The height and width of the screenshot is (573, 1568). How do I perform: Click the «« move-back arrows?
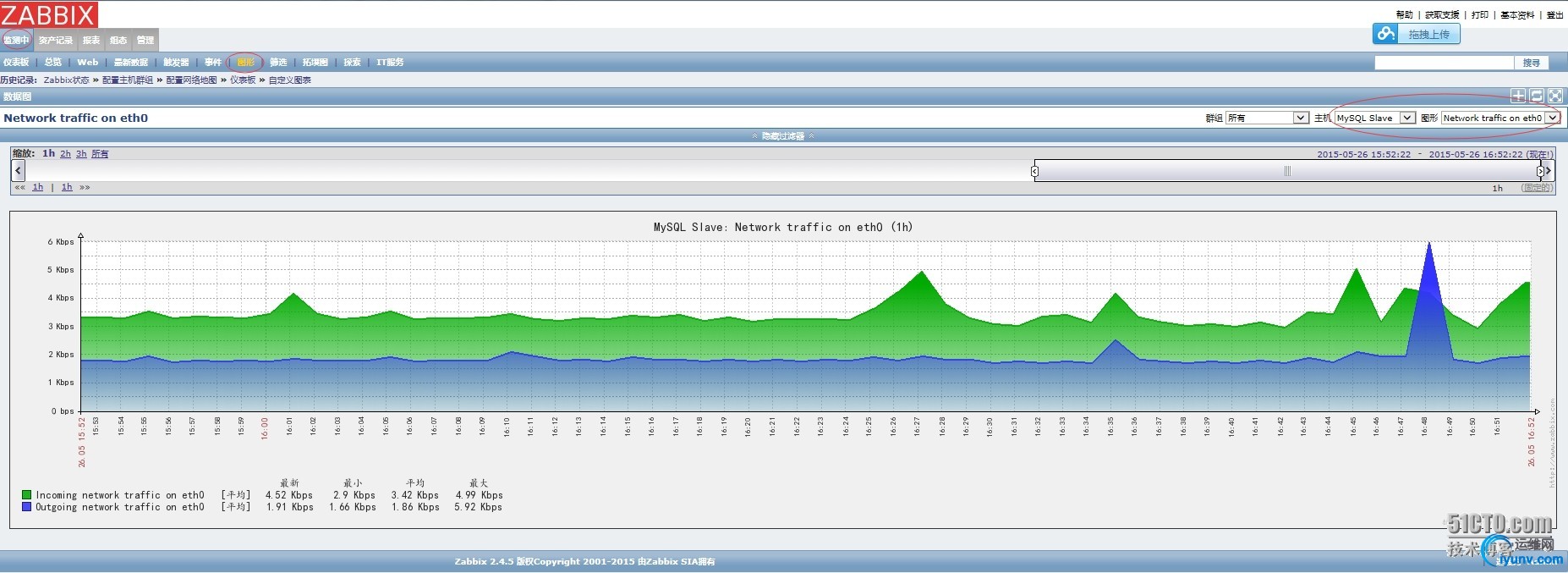pyautogui.click(x=19, y=188)
